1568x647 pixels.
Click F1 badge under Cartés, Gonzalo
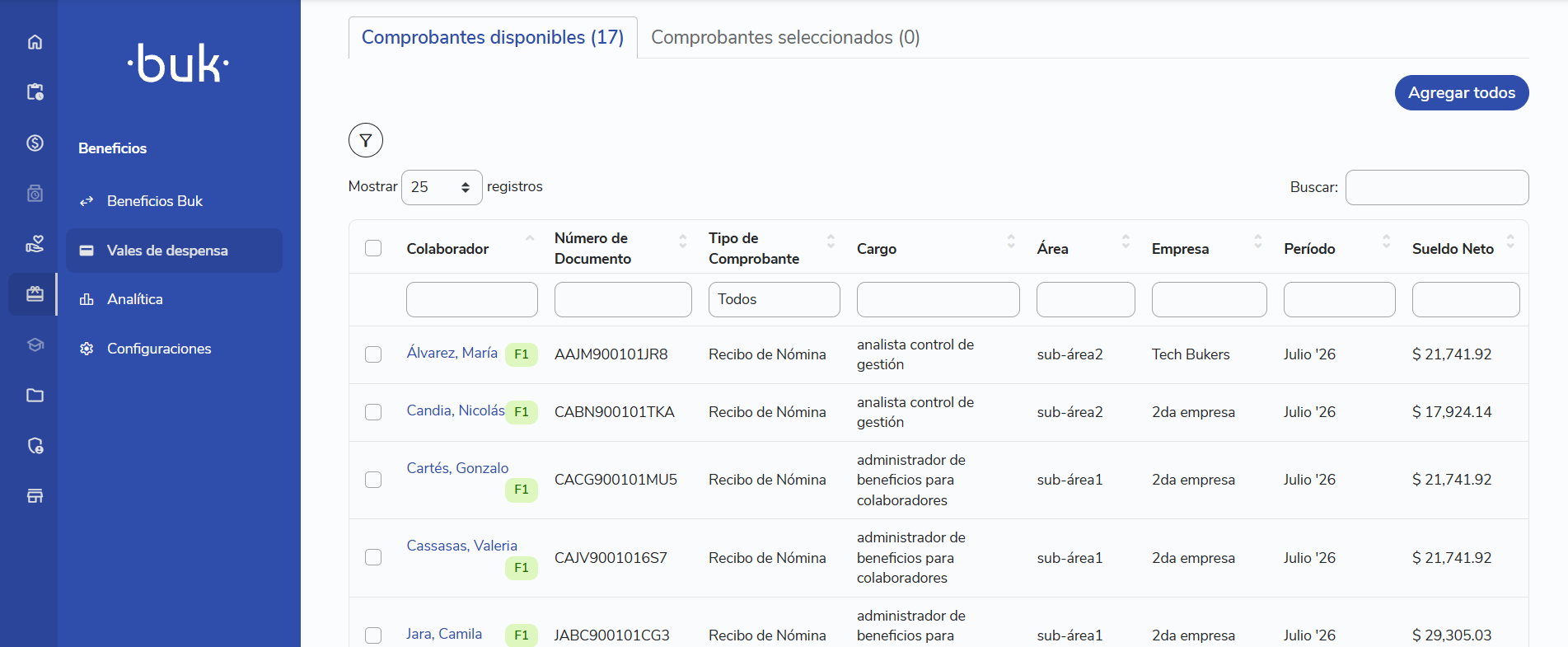tap(521, 490)
